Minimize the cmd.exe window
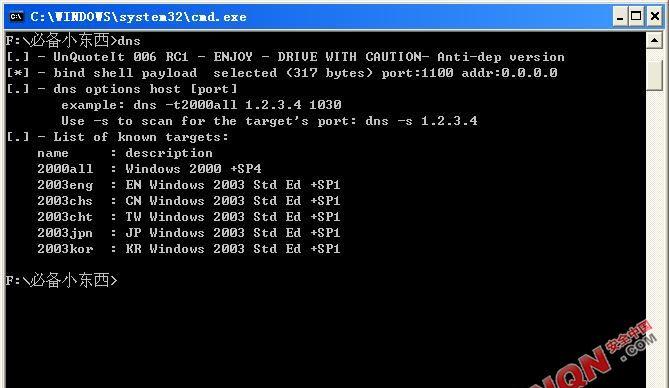This screenshot has width=669, height=388. [620, 17]
